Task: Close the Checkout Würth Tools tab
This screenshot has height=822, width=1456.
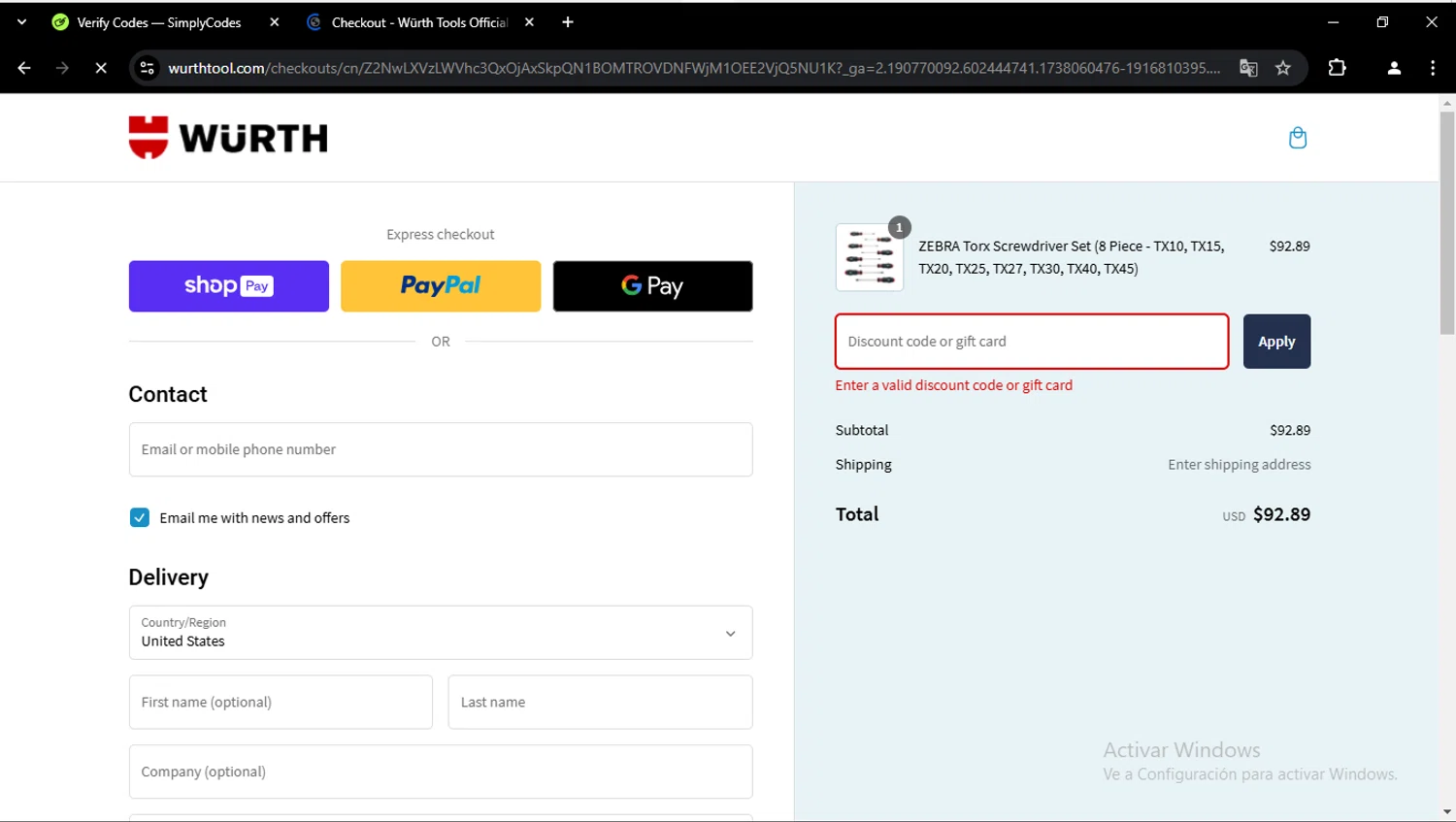Action: [529, 22]
